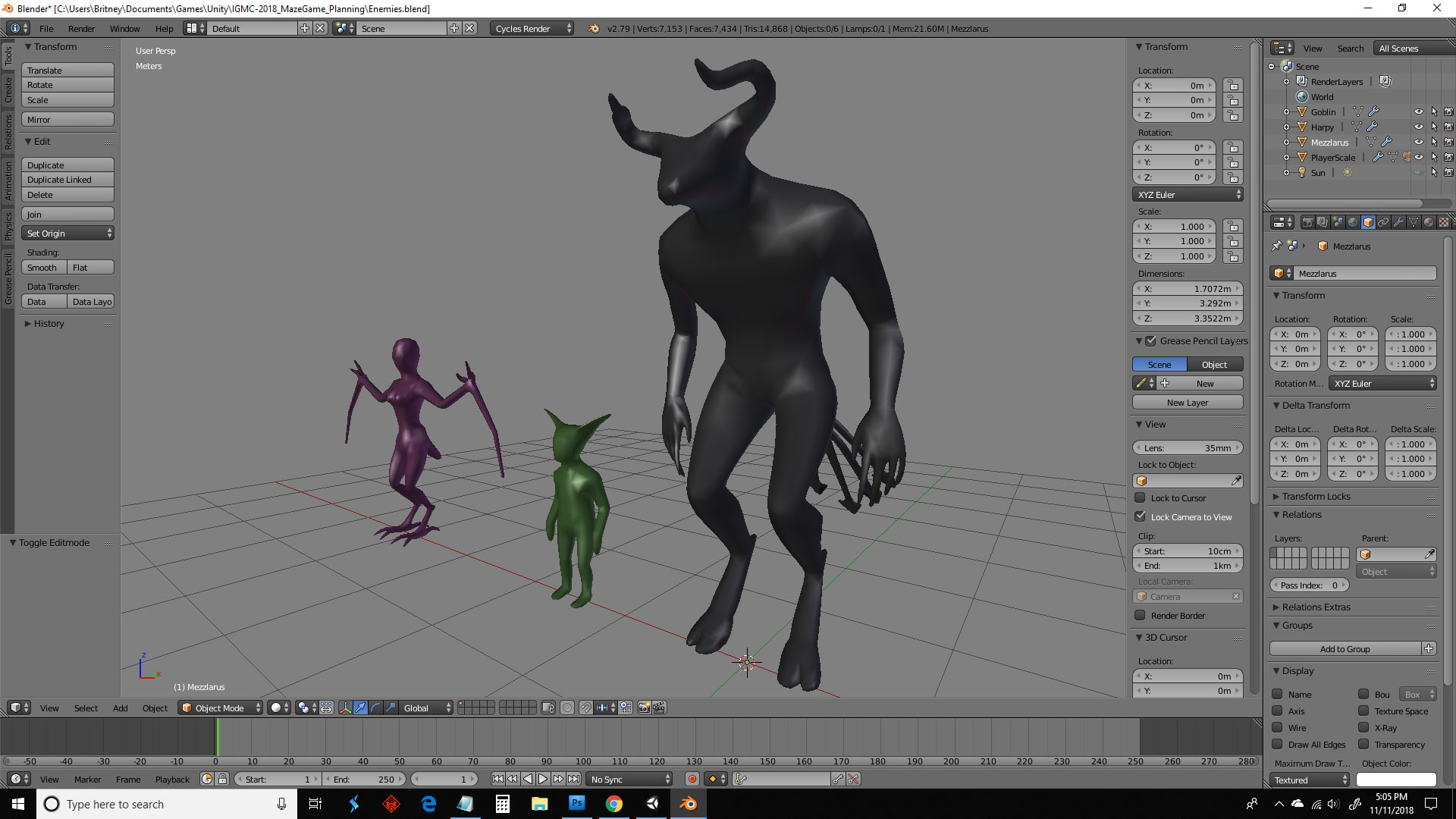Viewport: 1456px width, 819px height.
Task: Open the Global orientation dropdown
Action: [426, 708]
